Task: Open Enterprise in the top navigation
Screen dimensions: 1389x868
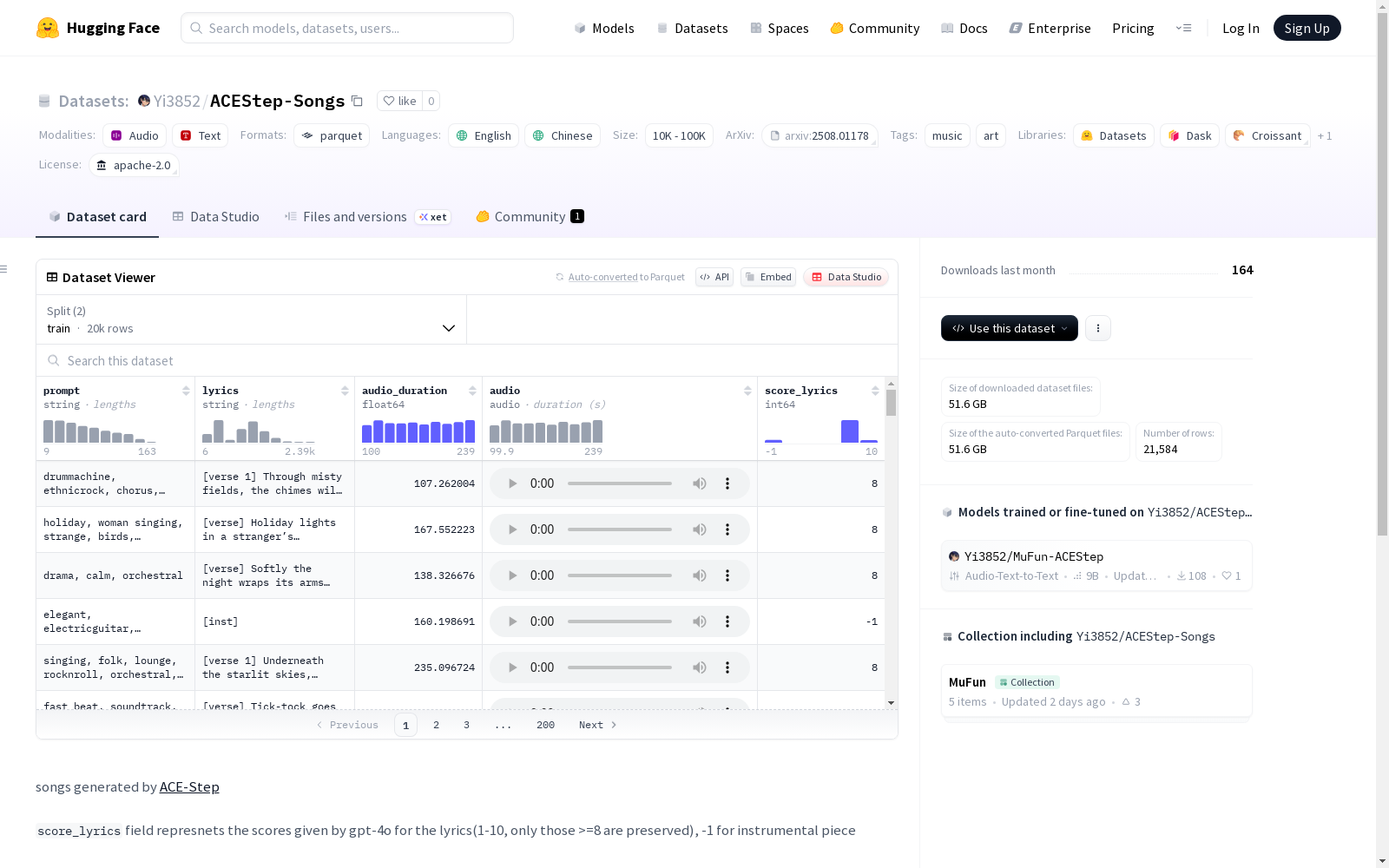Action: (1050, 28)
